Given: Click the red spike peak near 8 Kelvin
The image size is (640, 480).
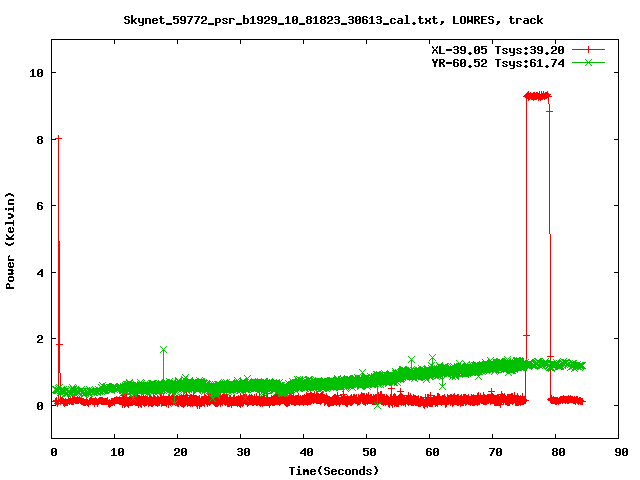Looking at the screenshot, I should [58, 139].
